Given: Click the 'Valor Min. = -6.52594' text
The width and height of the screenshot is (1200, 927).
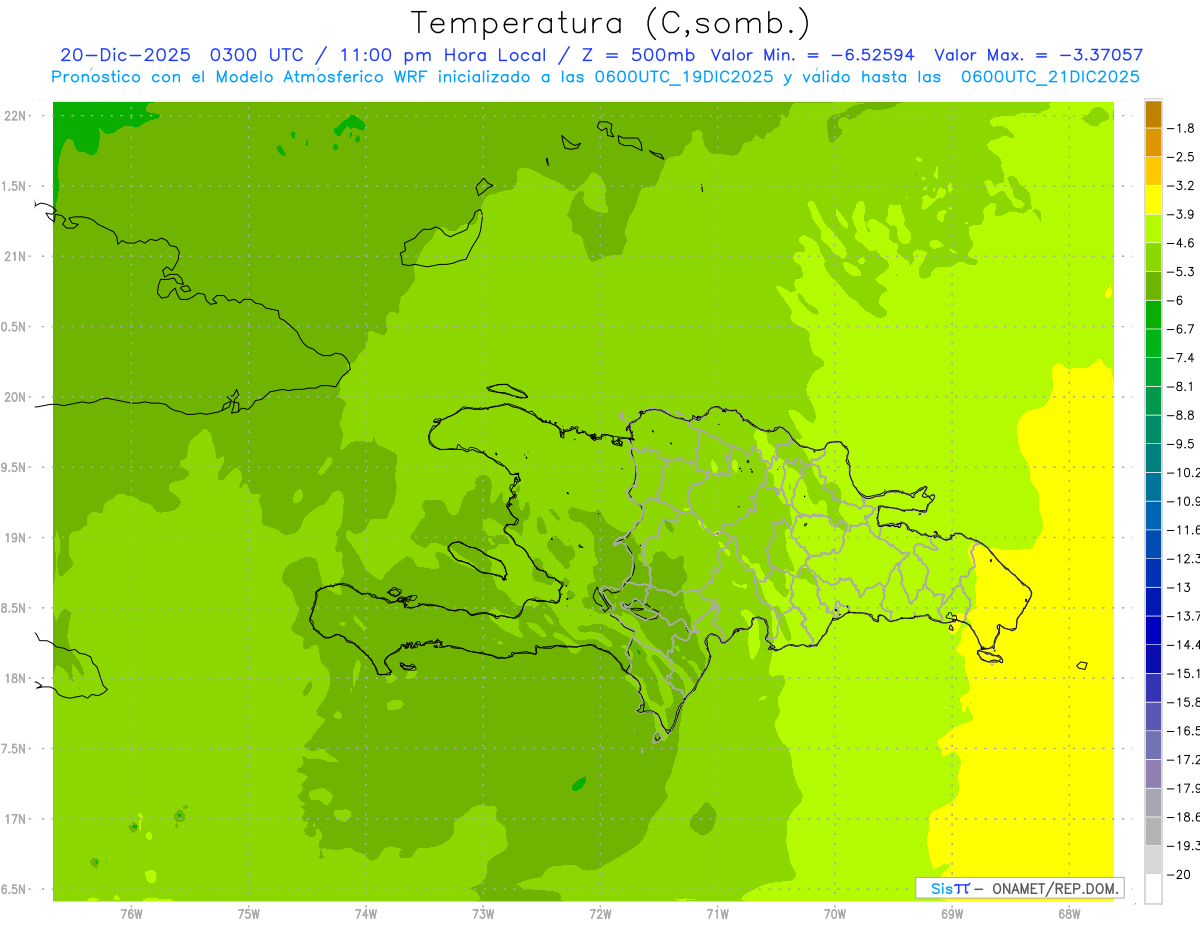Looking at the screenshot, I should point(813,55).
